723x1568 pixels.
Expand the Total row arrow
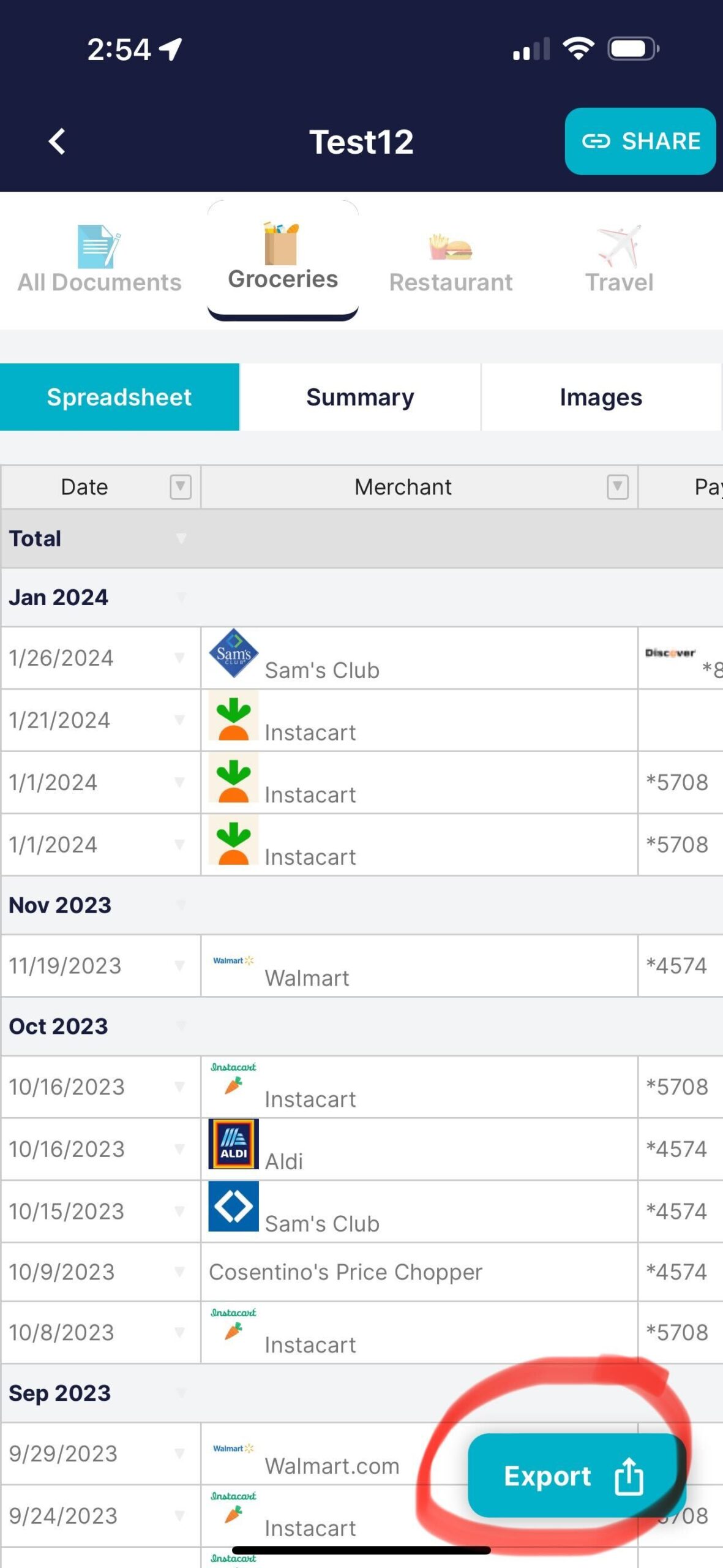(x=181, y=538)
